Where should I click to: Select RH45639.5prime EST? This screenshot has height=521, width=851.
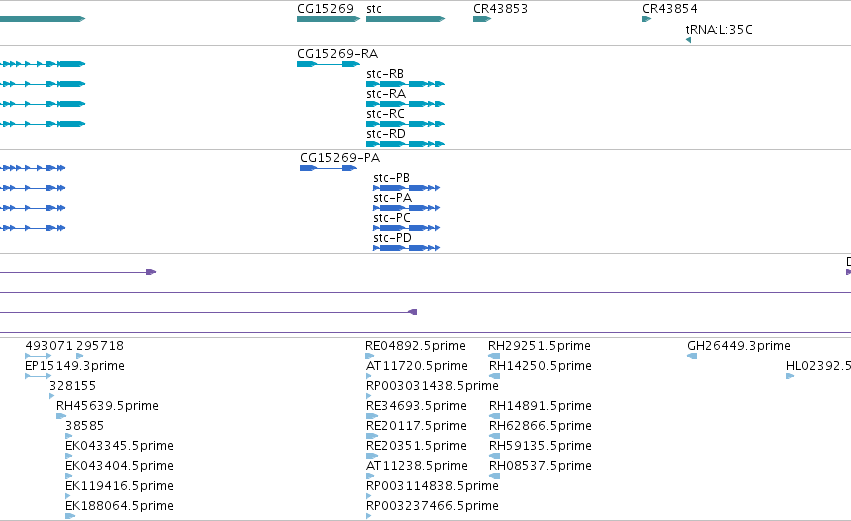[61, 416]
